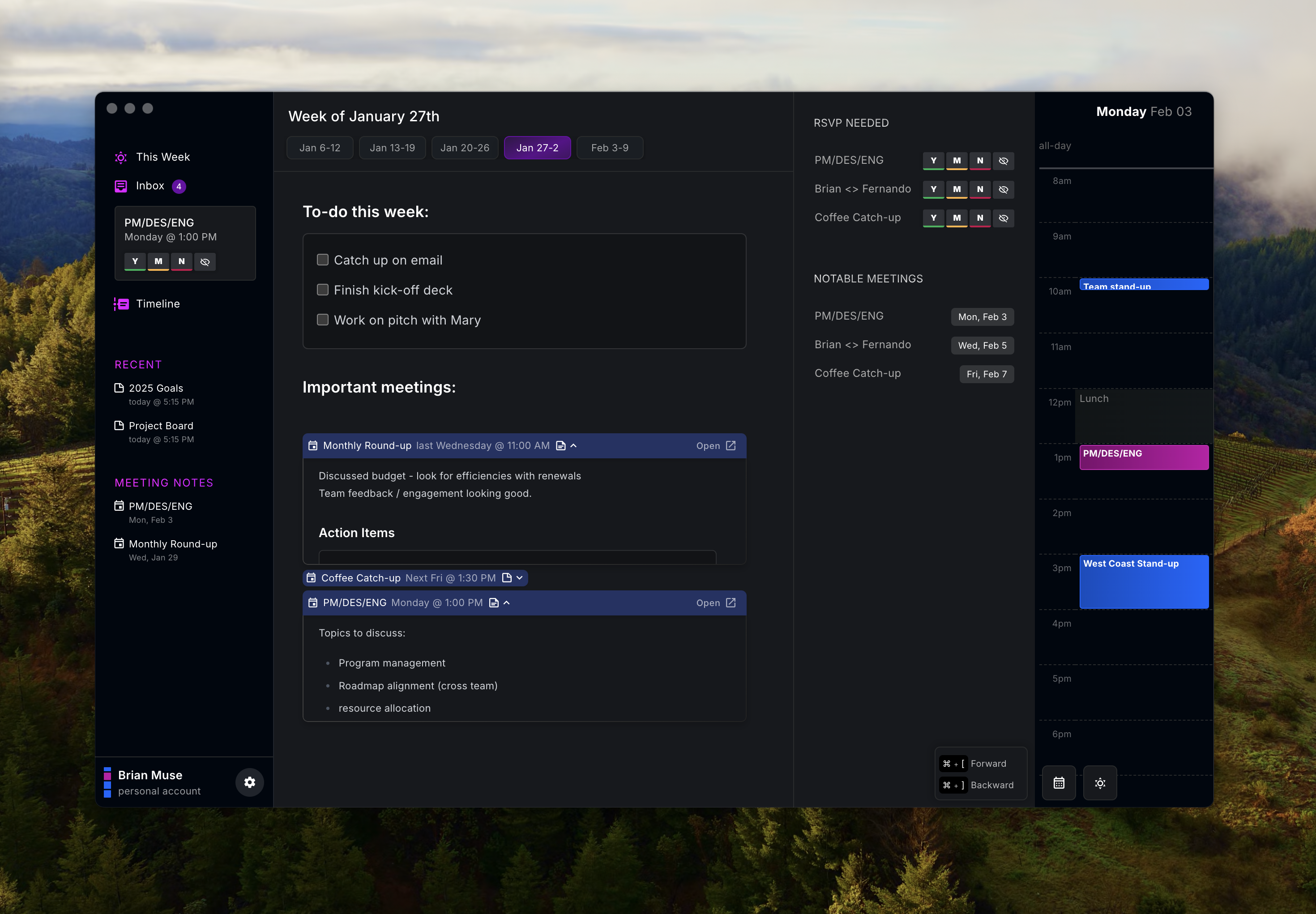The height and width of the screenshot is (914, 1316).
Task: Open settings via the gear icon
Action: pos(249,782)
